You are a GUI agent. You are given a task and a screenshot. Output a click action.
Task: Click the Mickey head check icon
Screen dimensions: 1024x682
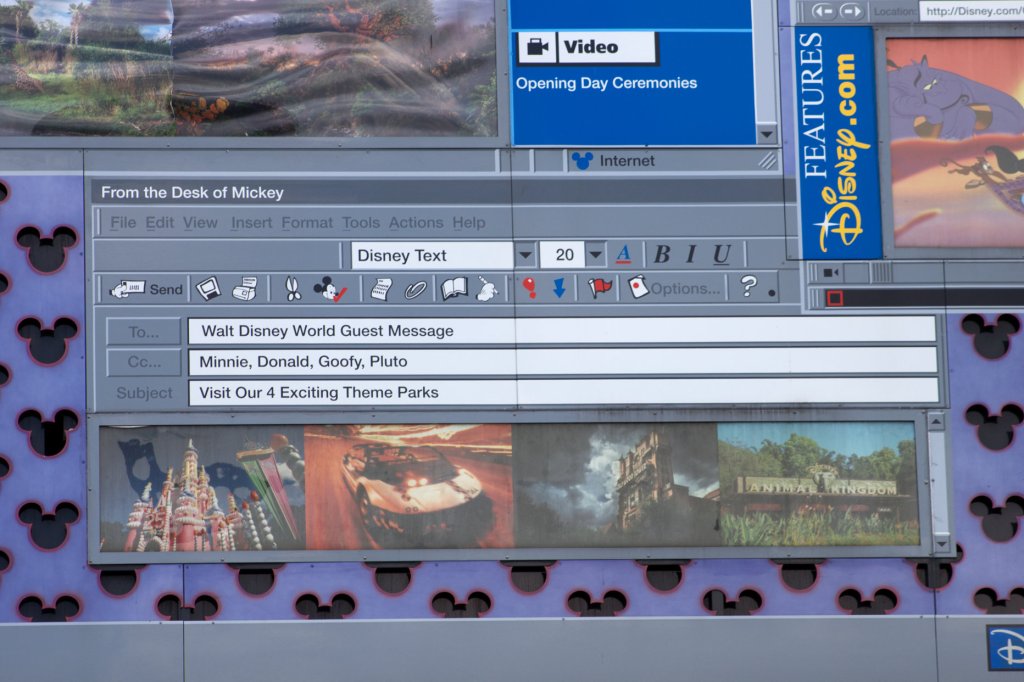click(328, 289)
